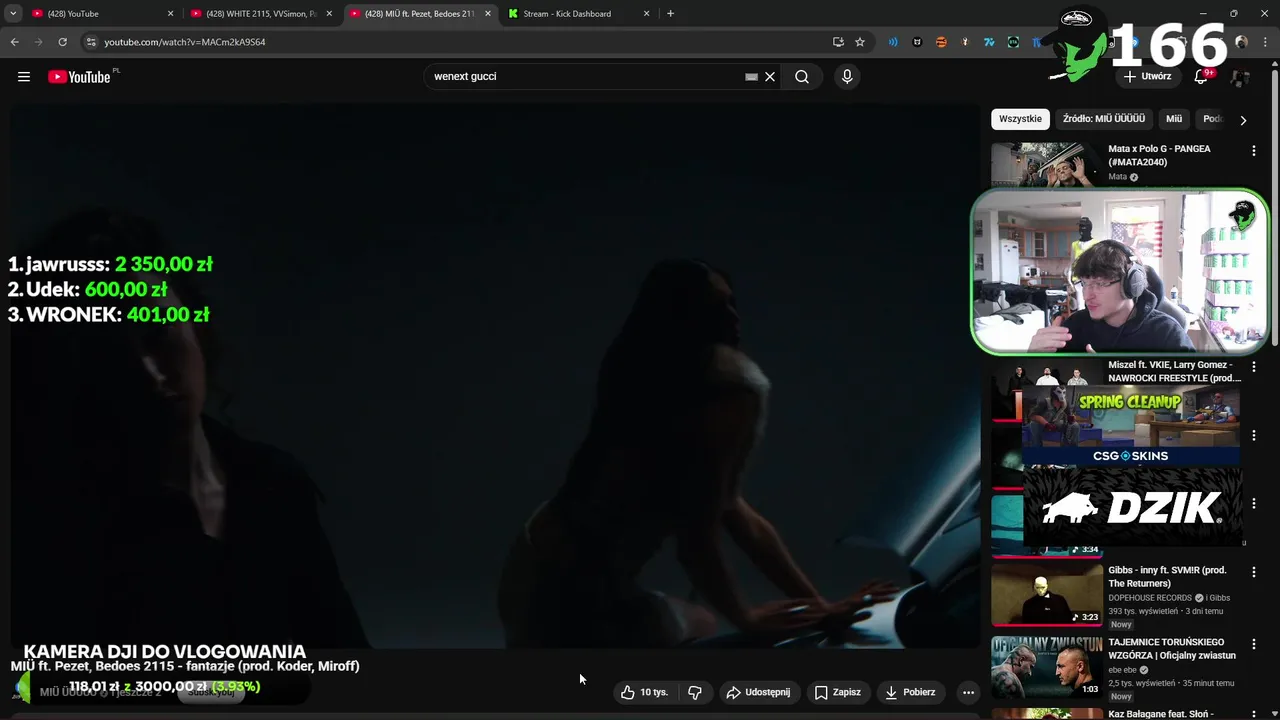Start voice search with the microphone
The image size is (1280, 720).
pos(847,77)
